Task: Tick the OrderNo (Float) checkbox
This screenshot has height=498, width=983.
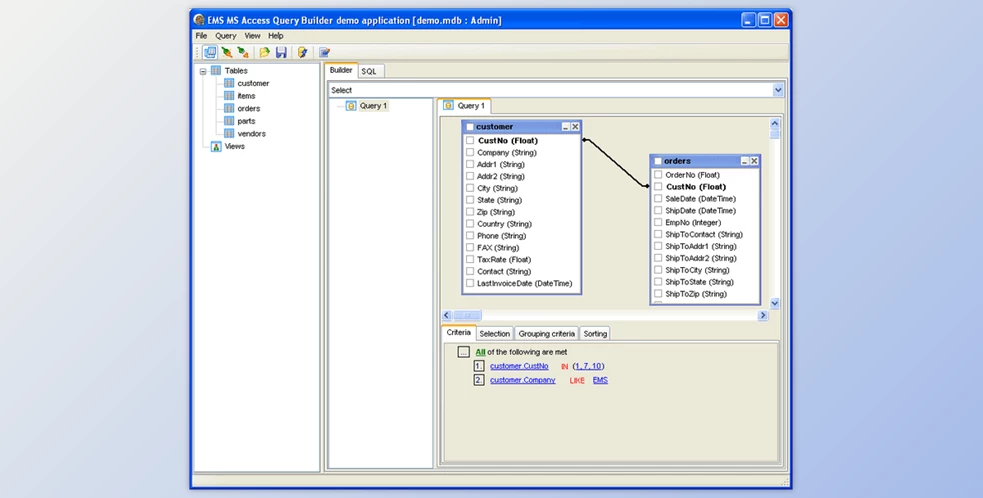Action: pyautogui.click(x=658, y=175)
